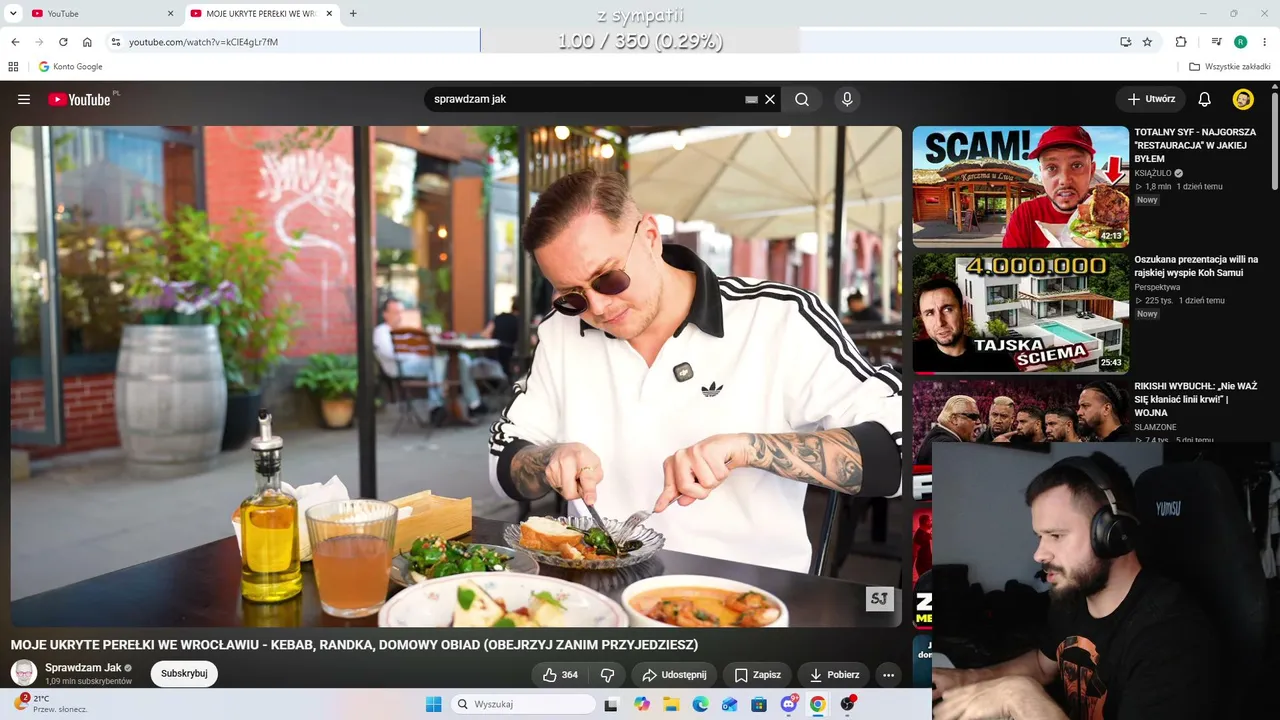Launch Microsoft Edge from the taskbar

(x=700, y=704)
